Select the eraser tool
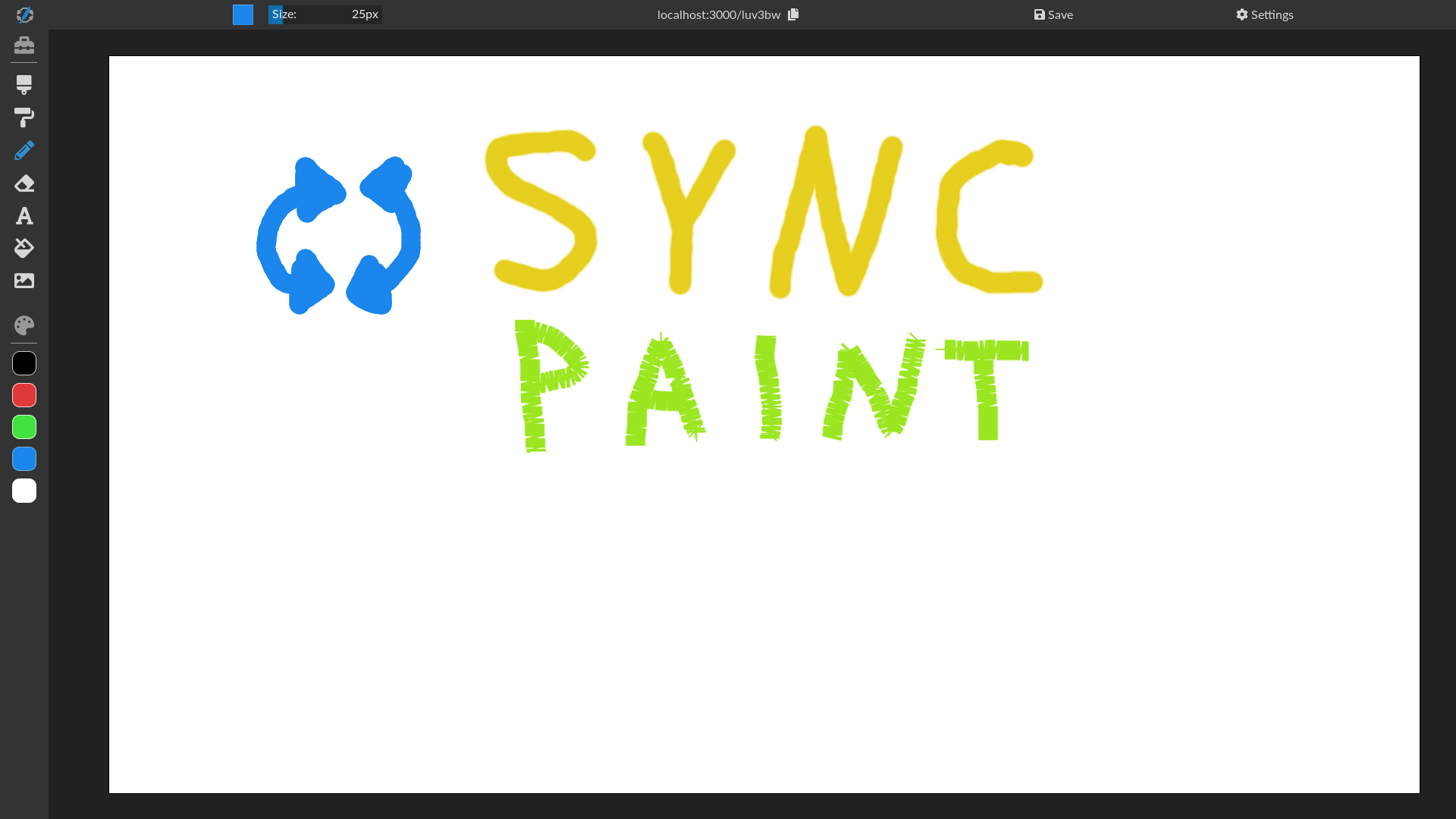 [24, 184]
